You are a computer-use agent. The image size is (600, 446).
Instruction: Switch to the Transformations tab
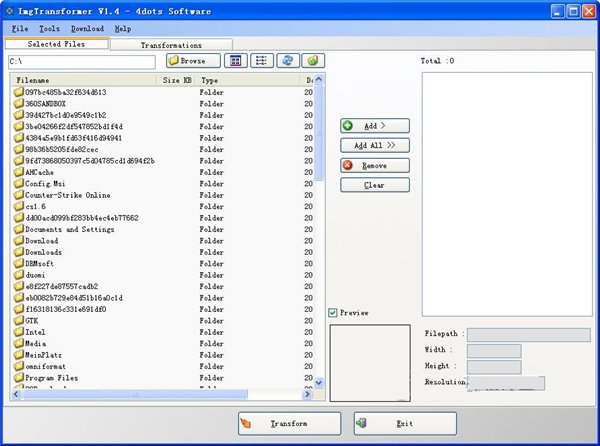coord(171,45)
